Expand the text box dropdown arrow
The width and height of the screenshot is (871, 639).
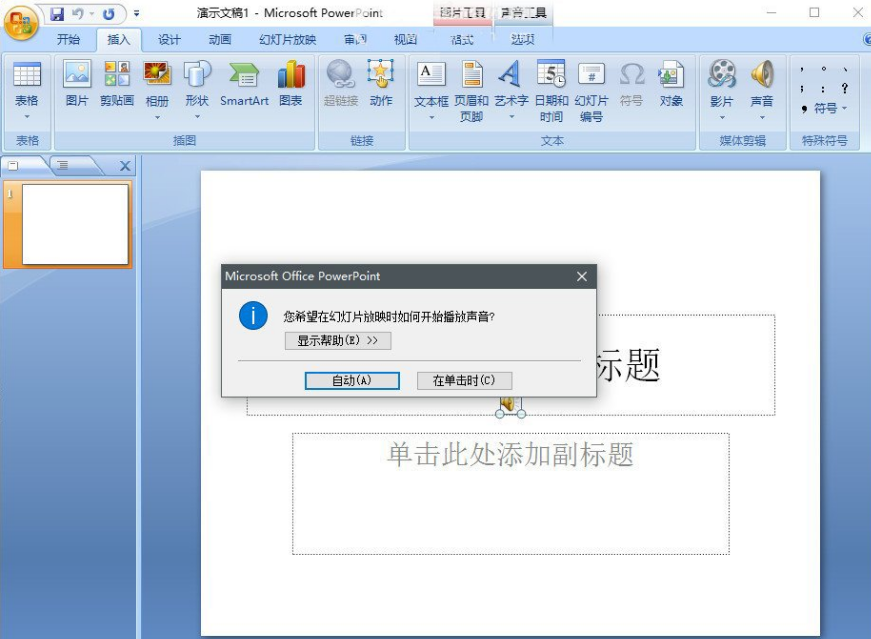click(x=432, y=117)
